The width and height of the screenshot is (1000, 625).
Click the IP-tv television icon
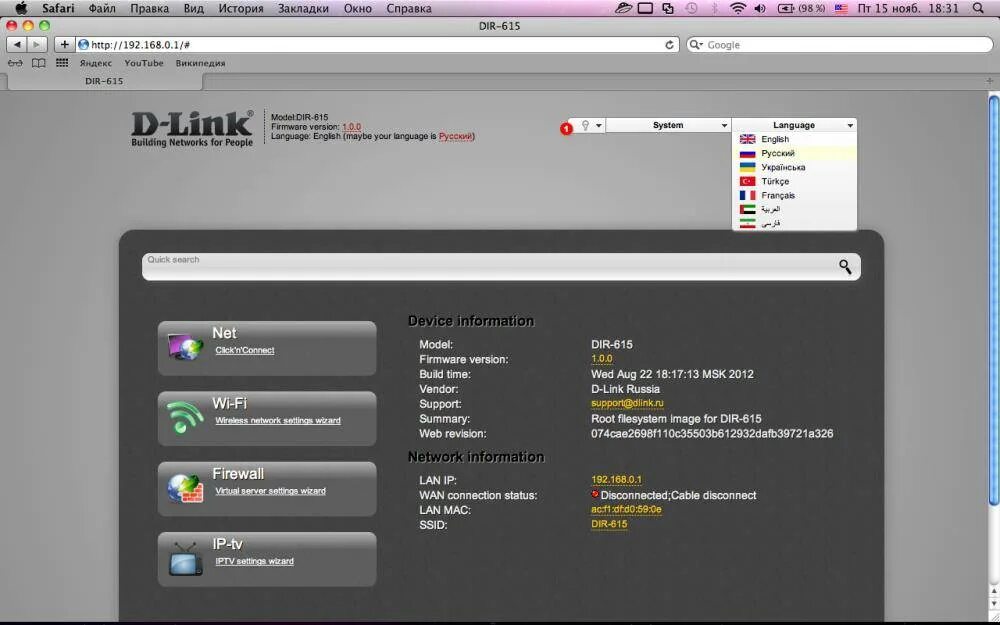pyautogui.click(x=186, y=559)
